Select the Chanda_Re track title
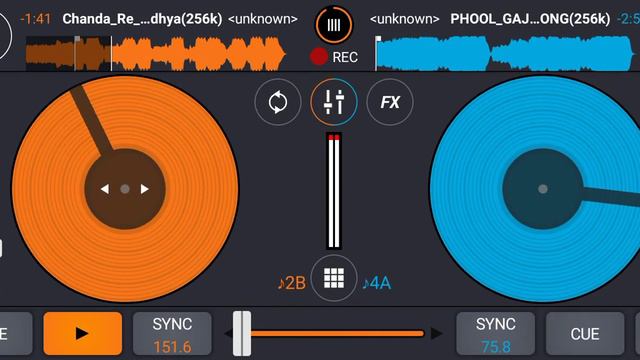The height and width of the screenshot is (360, 640). 142,19
